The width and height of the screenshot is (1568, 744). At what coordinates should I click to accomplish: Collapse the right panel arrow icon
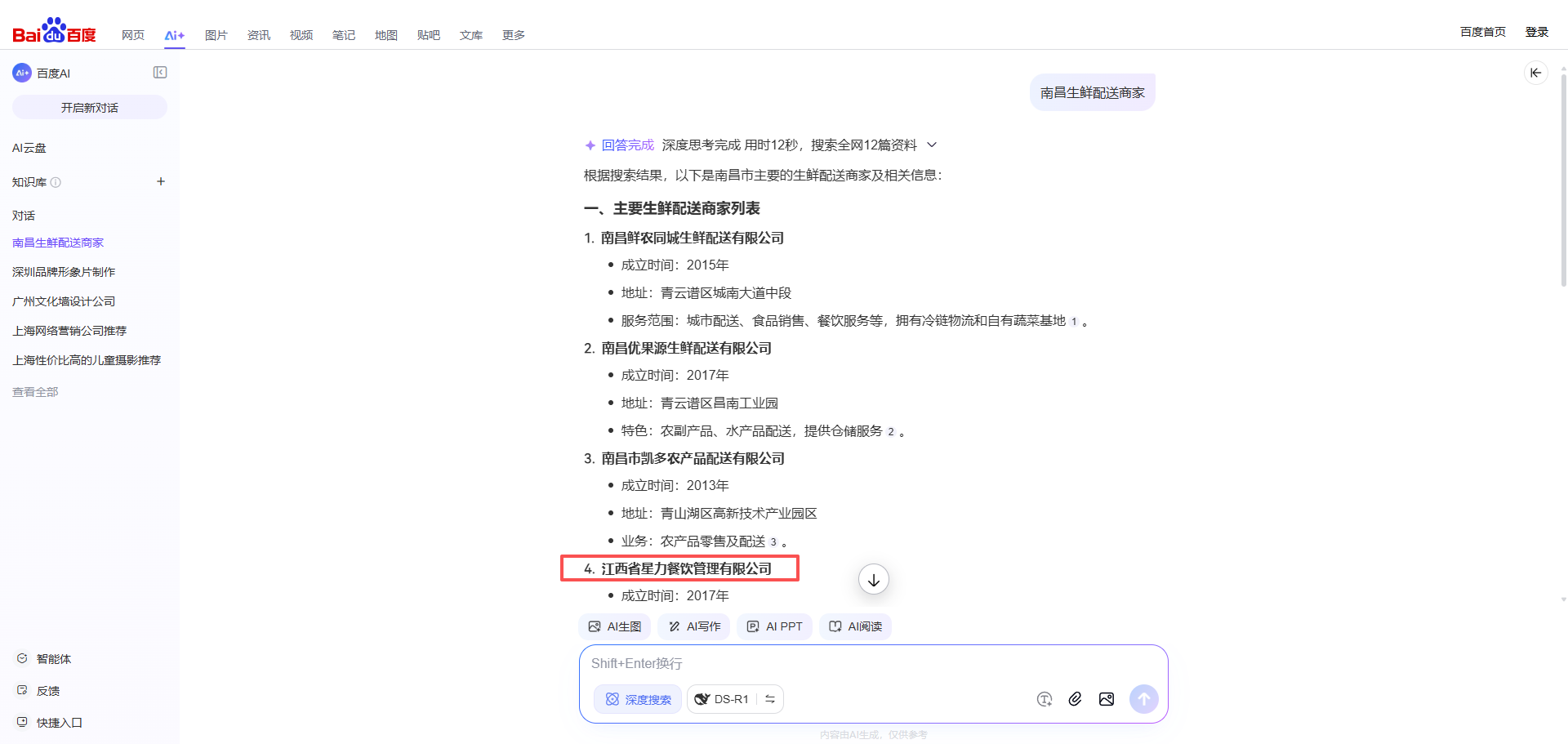[1535, 73]
